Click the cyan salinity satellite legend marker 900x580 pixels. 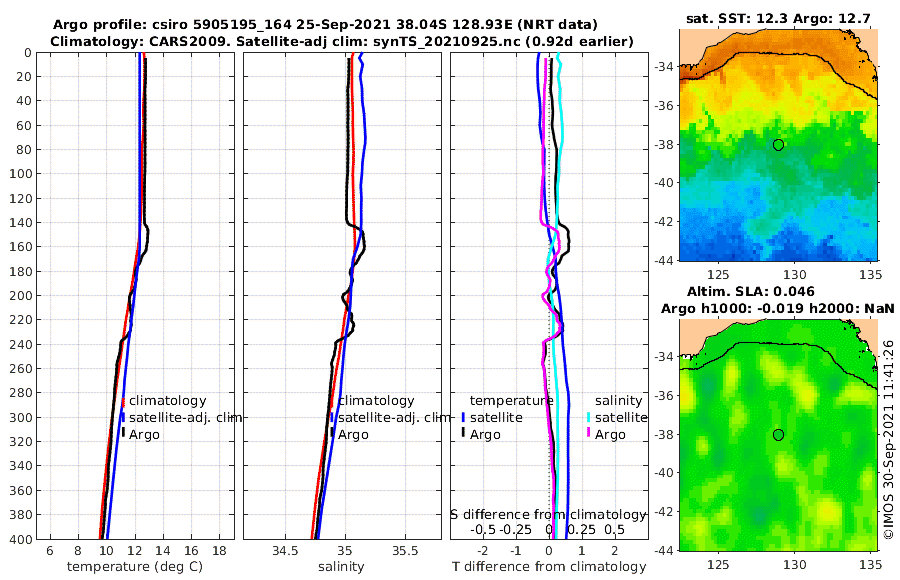(x=588, y=417)
